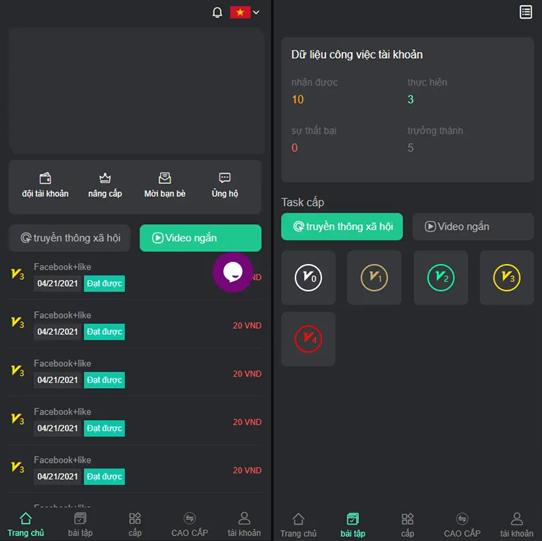Open the last Facebook+like 20 VND entry
This screenshot has height=541, width=542.
coord(136,469)
